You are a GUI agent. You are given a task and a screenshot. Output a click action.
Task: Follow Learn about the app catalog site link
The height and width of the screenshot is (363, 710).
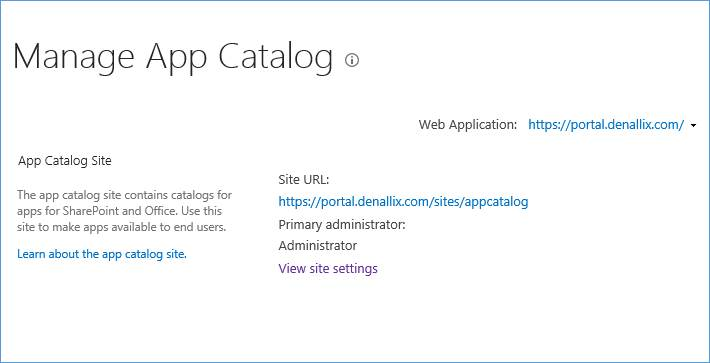pyautogui.click(x=102, y=254)
